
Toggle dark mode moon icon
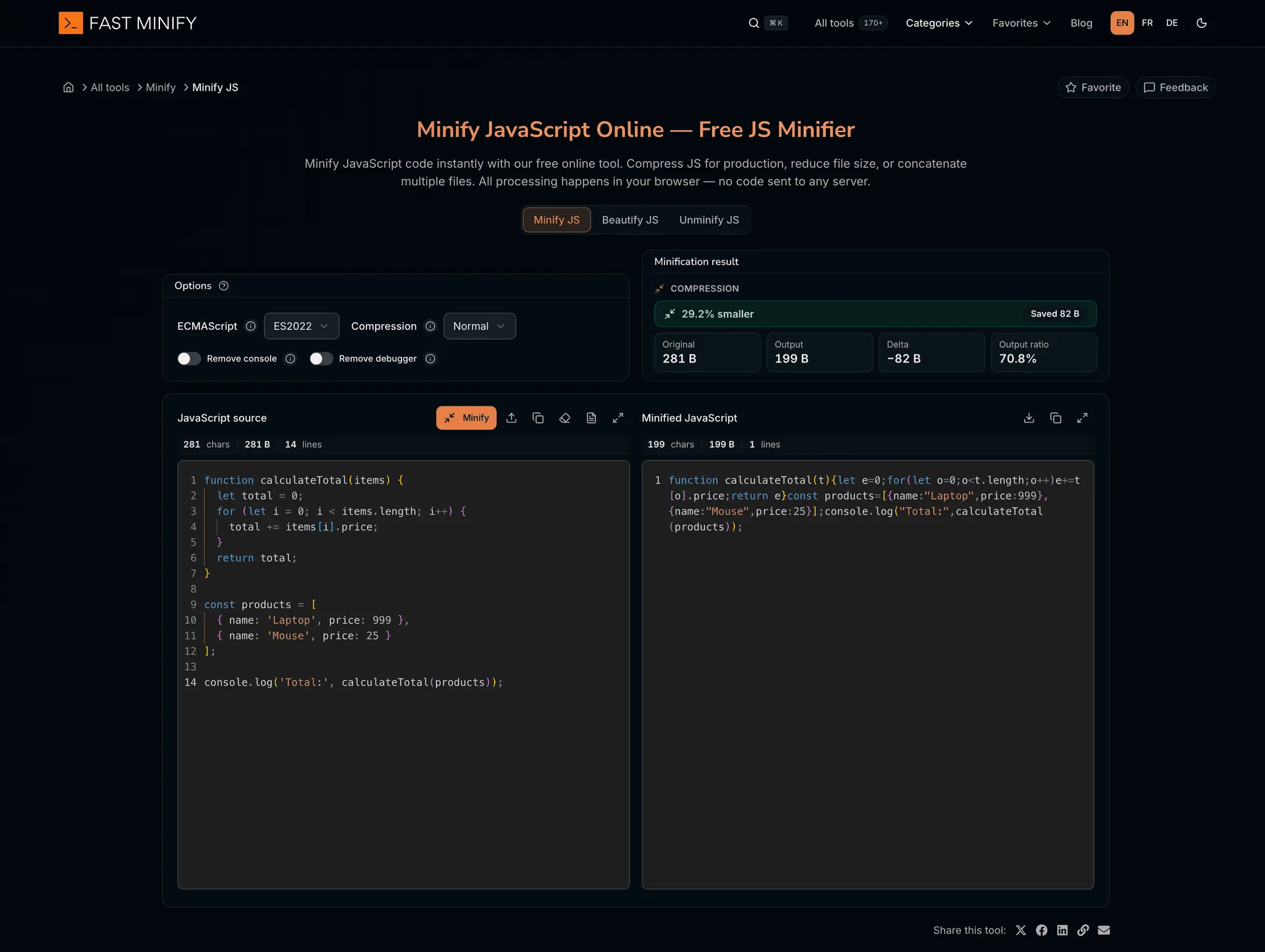(x=1201, y=23)
